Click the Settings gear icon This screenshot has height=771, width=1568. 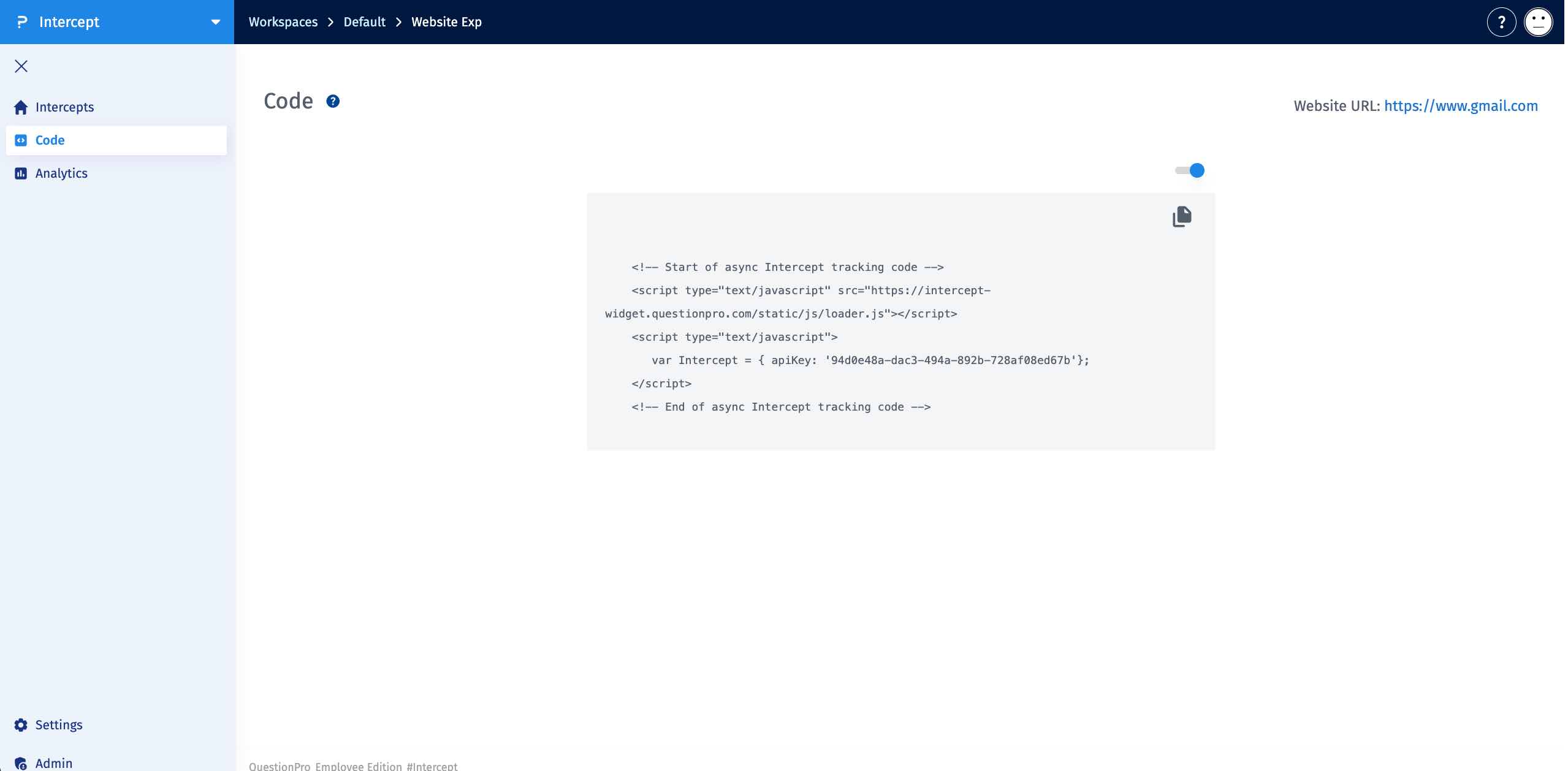[21, 724]
